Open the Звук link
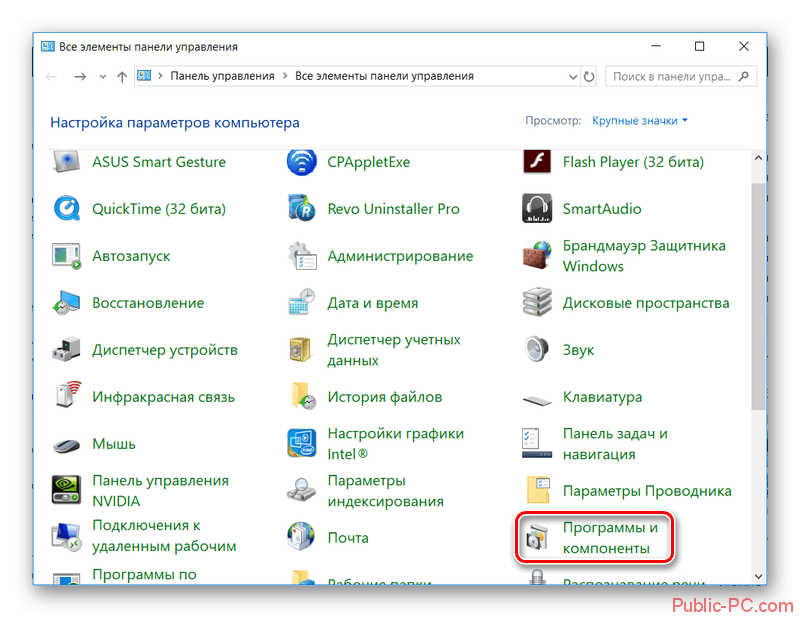 click(x=578, y=350)
